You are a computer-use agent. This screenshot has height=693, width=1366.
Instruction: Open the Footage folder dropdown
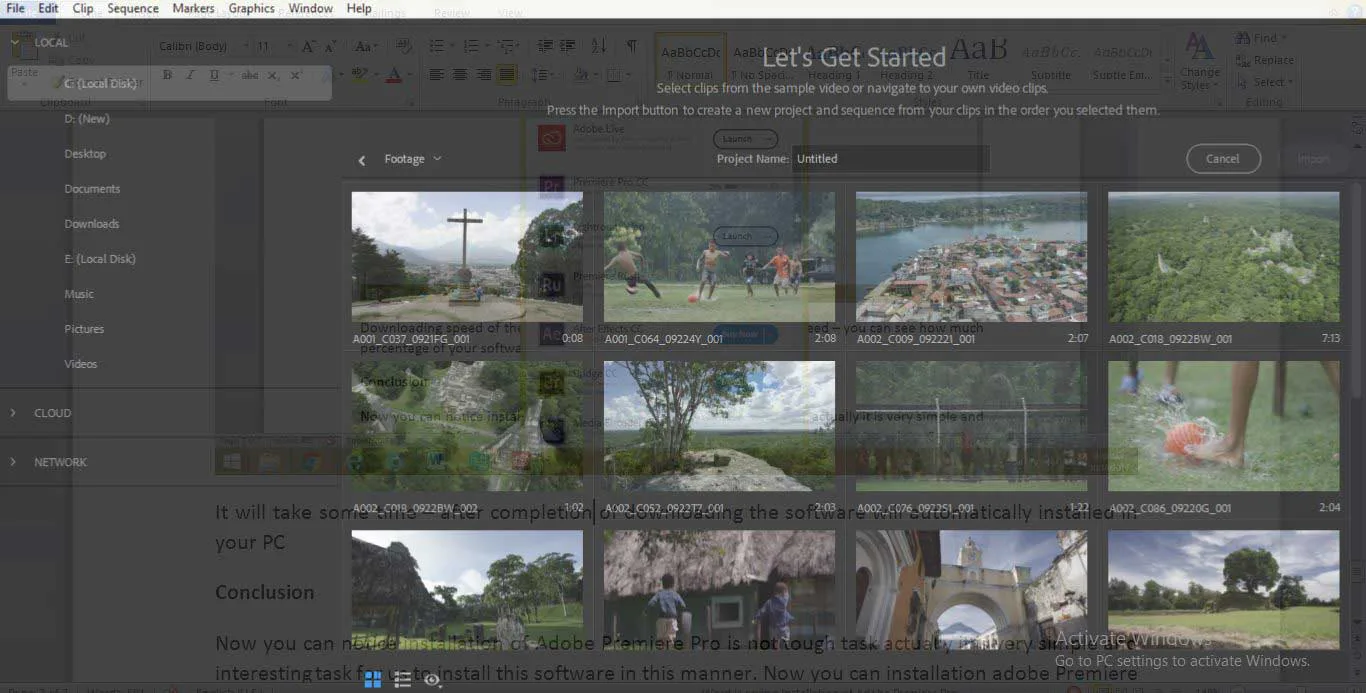[x=413, y=159]
